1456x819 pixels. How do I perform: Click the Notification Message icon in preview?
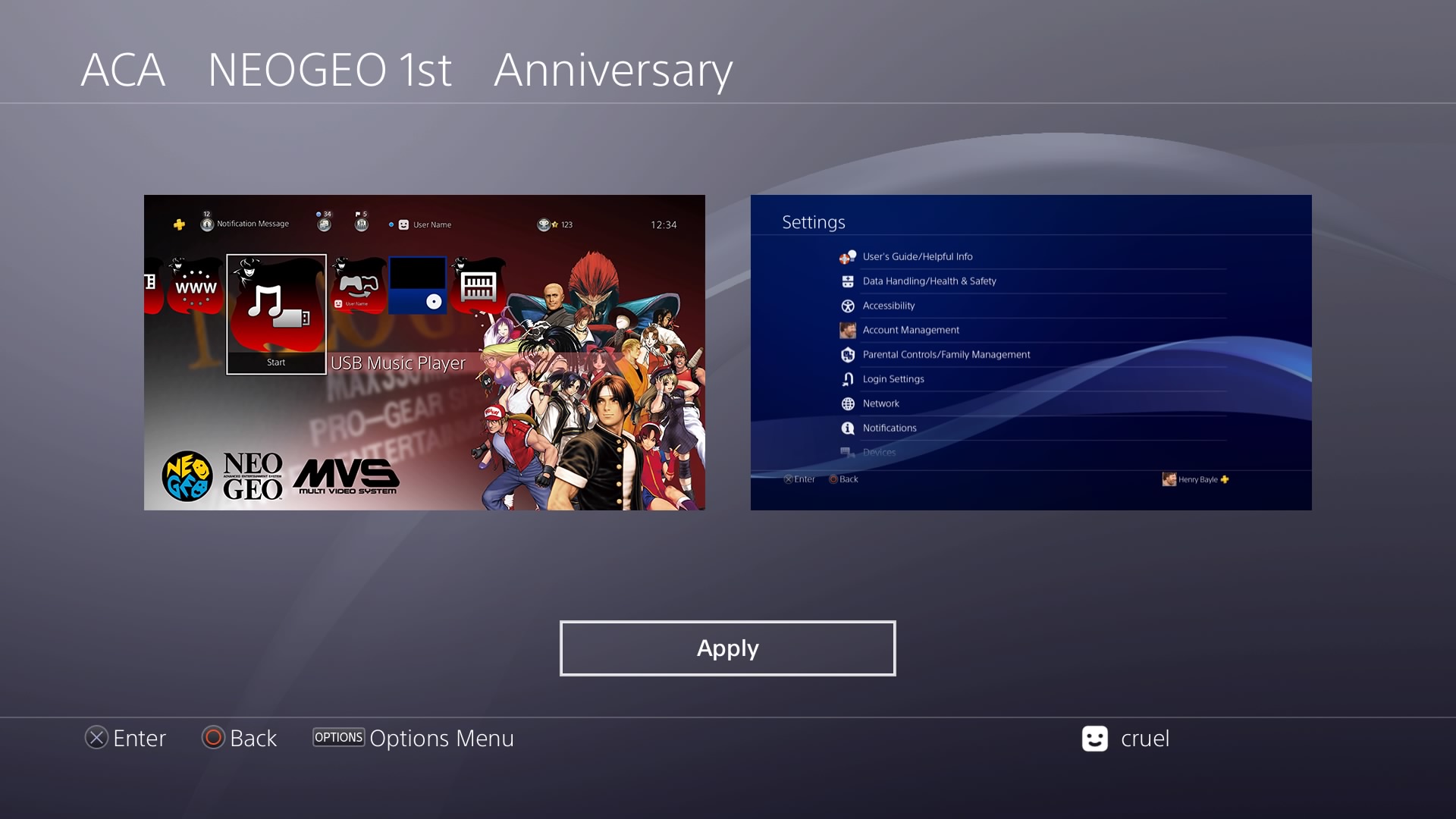pyautogui.click(x=207, y=224)
